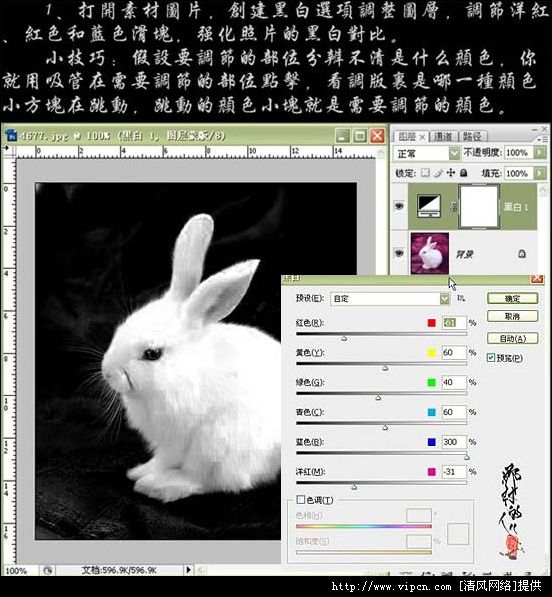Select the lock transparent pixels icon
Viewport: 552px width, 597px height.
coord(425,173)
